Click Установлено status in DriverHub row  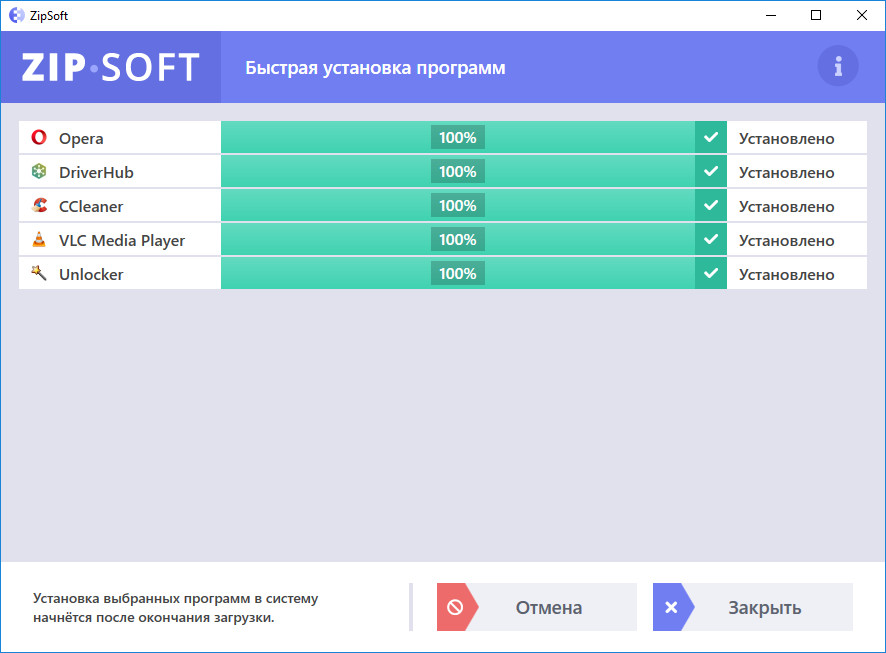click(x=787, y=172)
